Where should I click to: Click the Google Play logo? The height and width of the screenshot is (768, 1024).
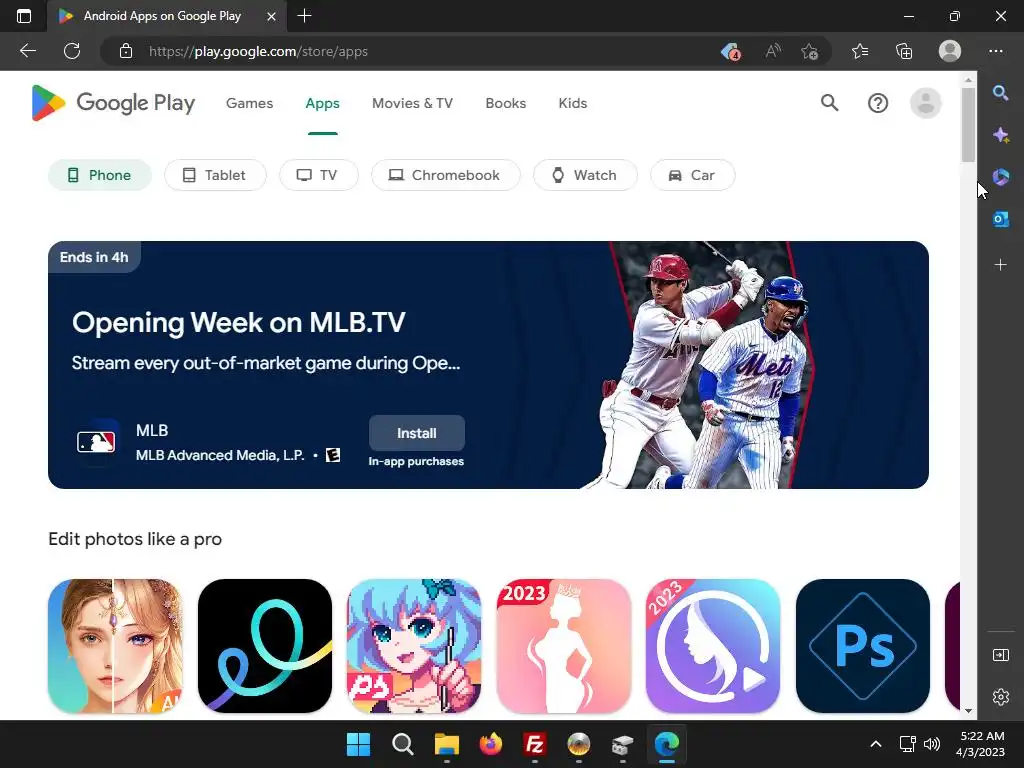click(113, 103)
